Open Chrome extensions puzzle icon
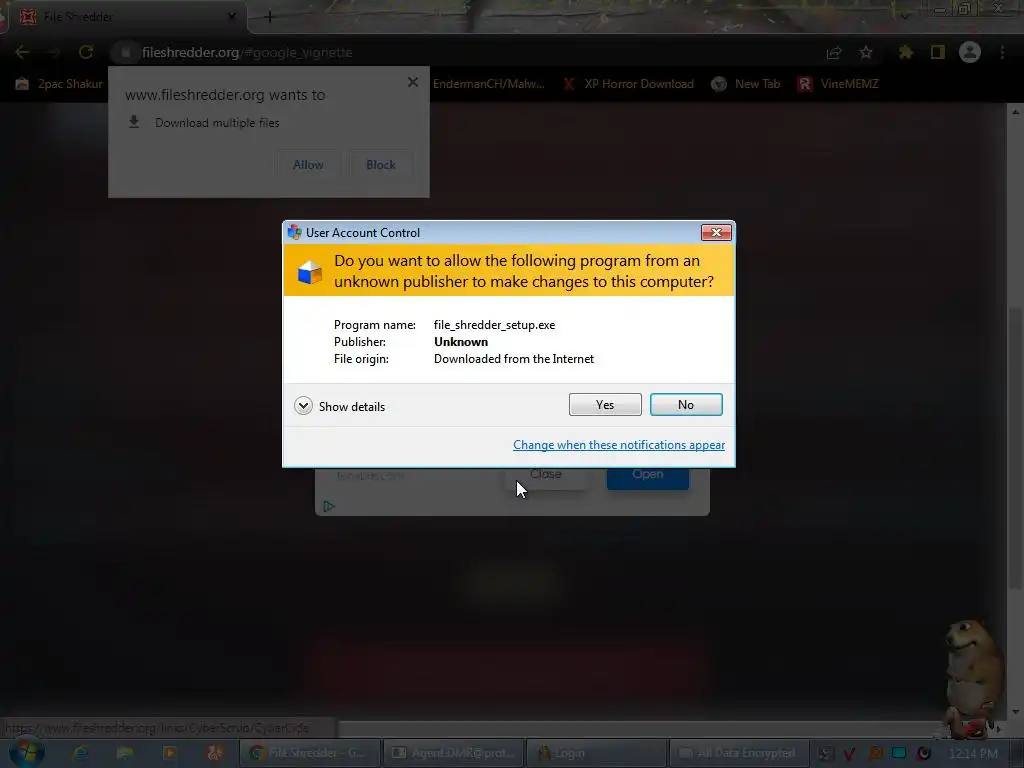This screenshot has height=768, width=1024. click(906, 52)
